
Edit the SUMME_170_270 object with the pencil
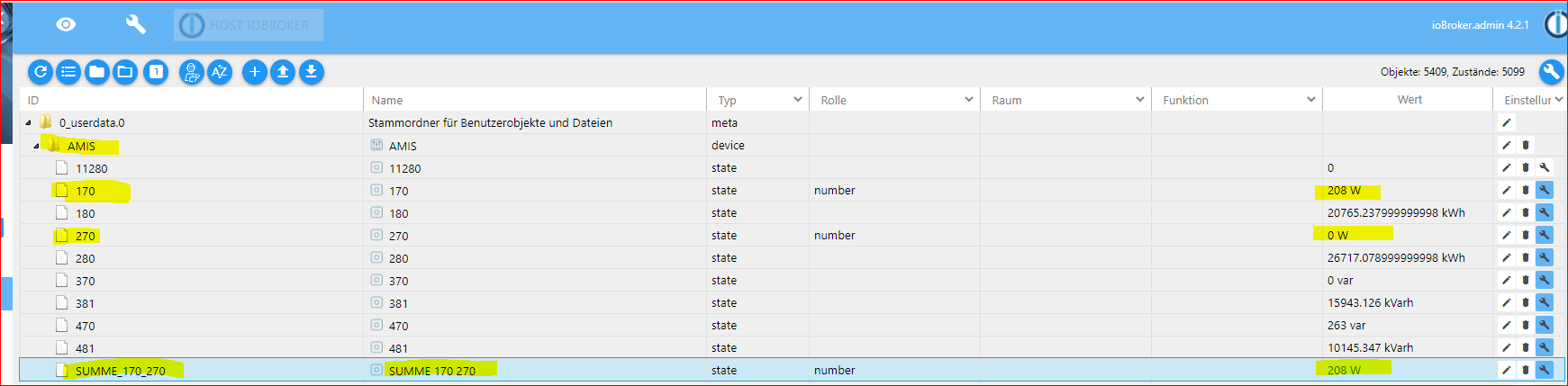(x=1506, y=370)
